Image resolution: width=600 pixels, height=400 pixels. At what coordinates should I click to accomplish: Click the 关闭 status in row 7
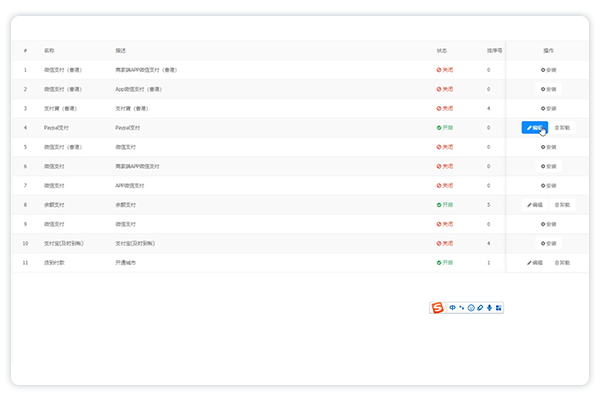pyautogui.click(x=445, y=186)
